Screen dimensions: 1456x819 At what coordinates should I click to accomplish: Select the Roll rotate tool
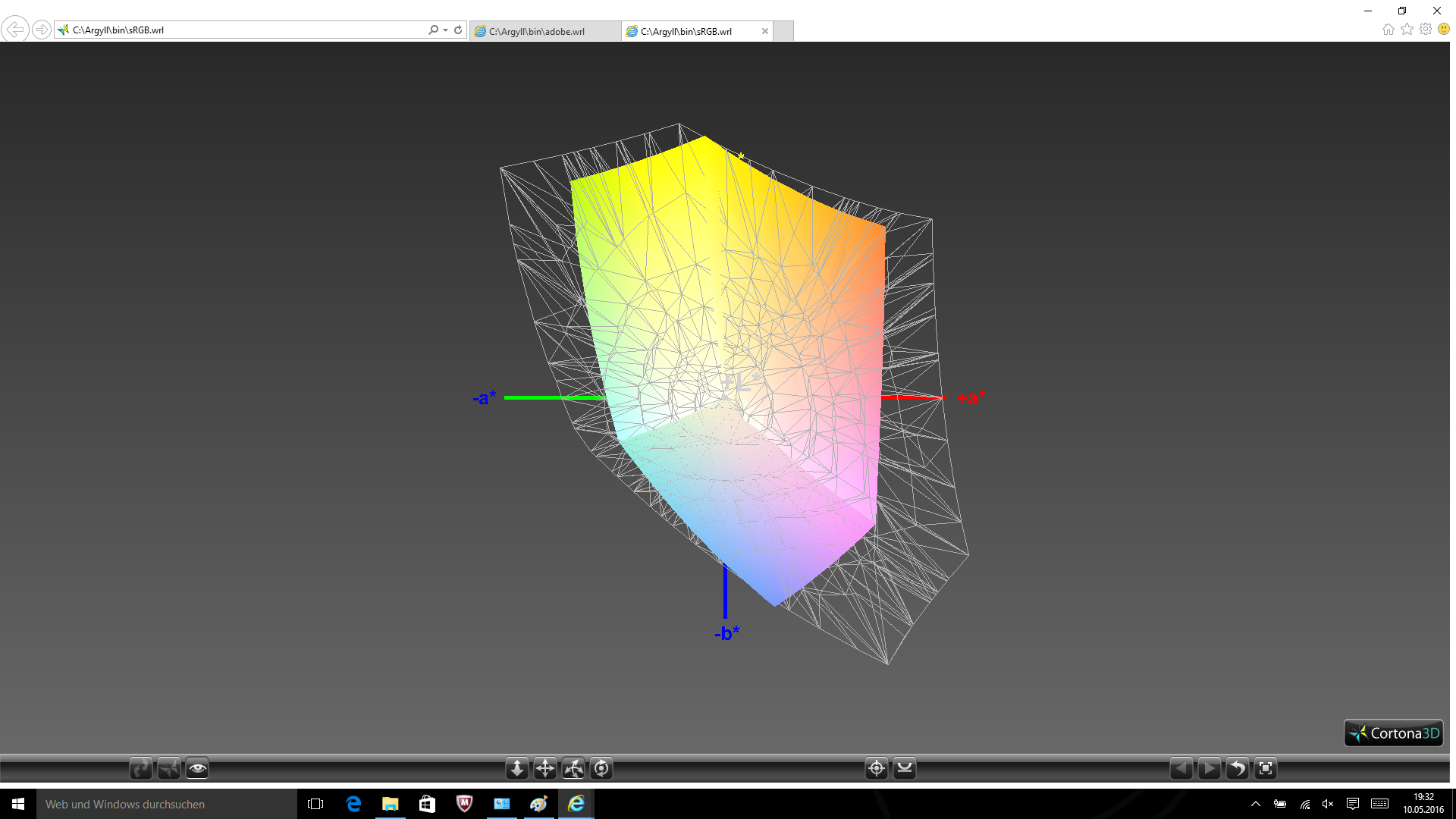click(601, 768)
